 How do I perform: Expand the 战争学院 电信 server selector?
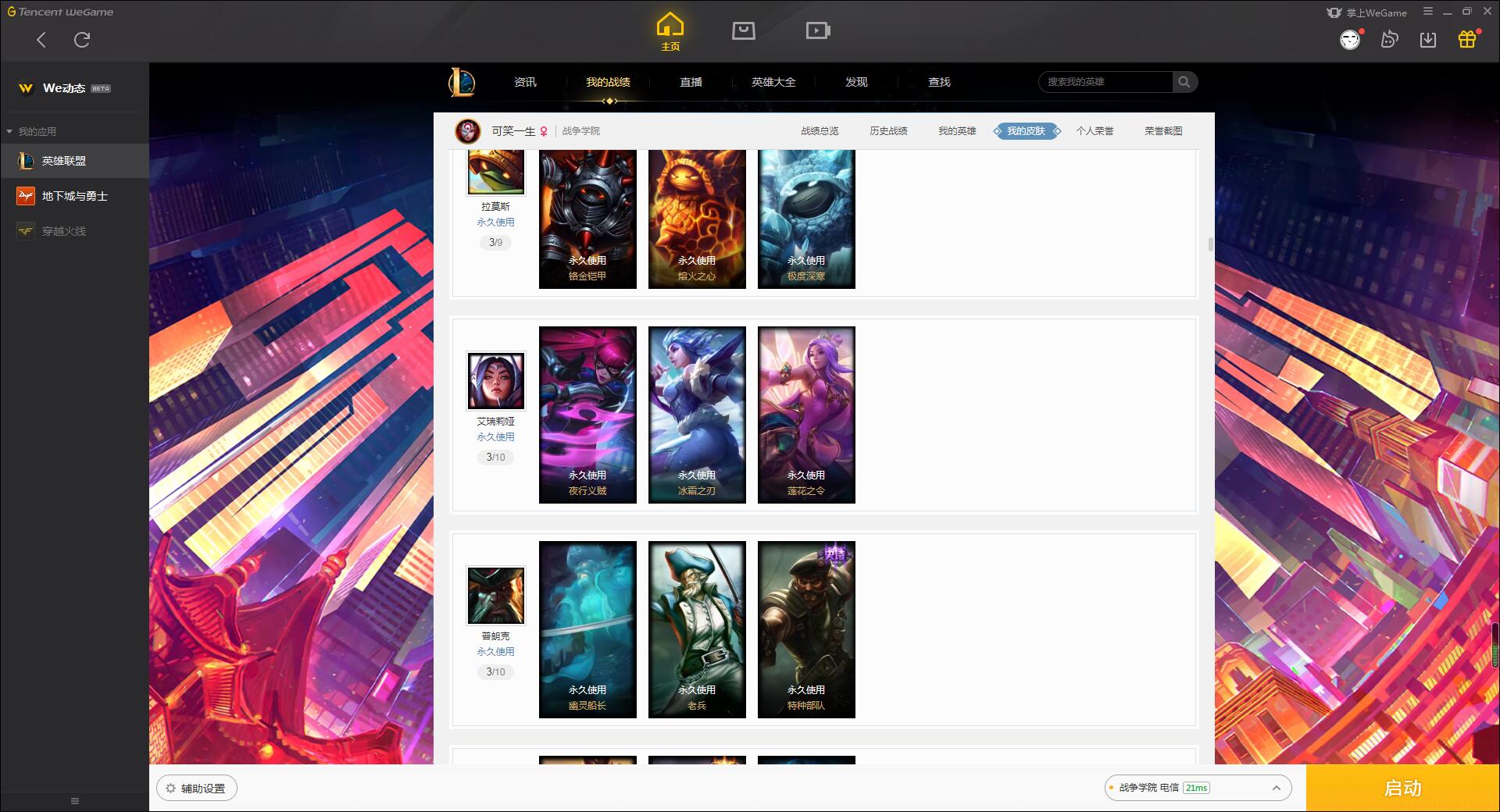click(x=1198, y=788)
